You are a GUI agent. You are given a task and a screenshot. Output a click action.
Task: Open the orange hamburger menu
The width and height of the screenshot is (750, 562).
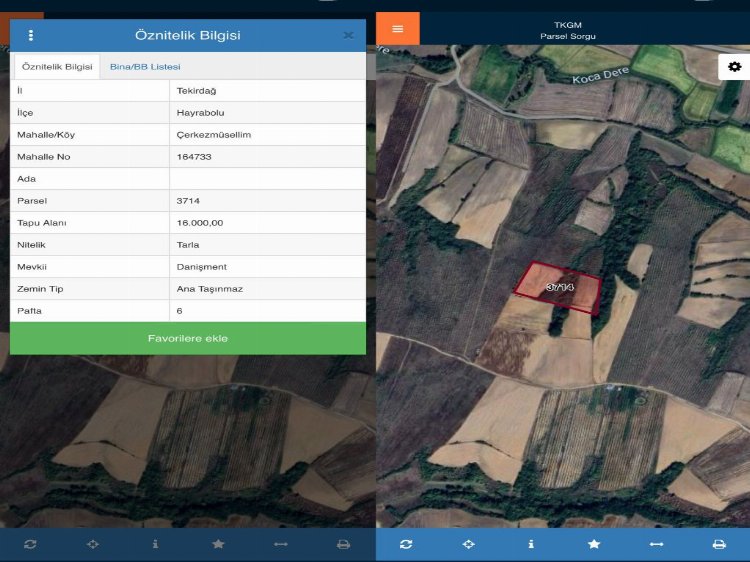[x=398, y=28]
